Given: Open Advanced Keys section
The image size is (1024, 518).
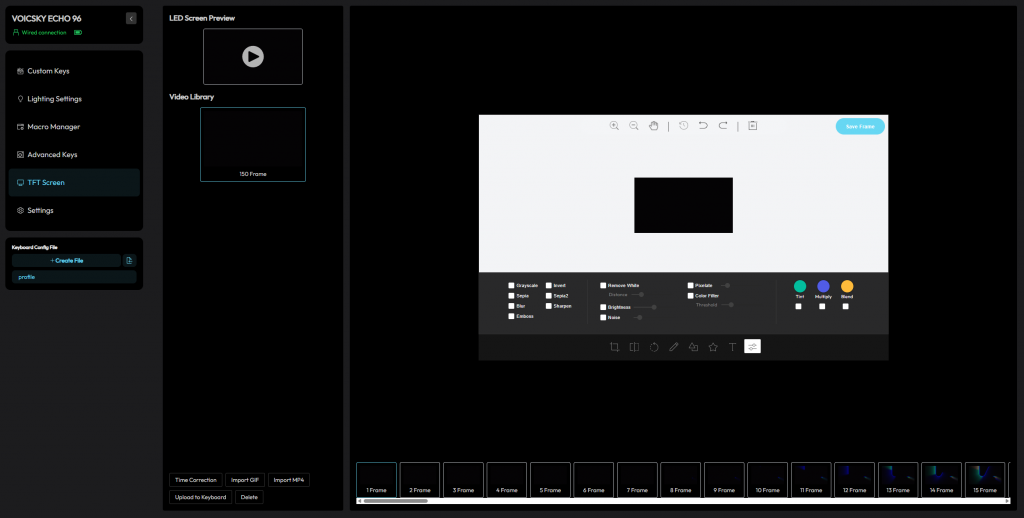Looking at the screenshot, I should click(x=74, y=155).
